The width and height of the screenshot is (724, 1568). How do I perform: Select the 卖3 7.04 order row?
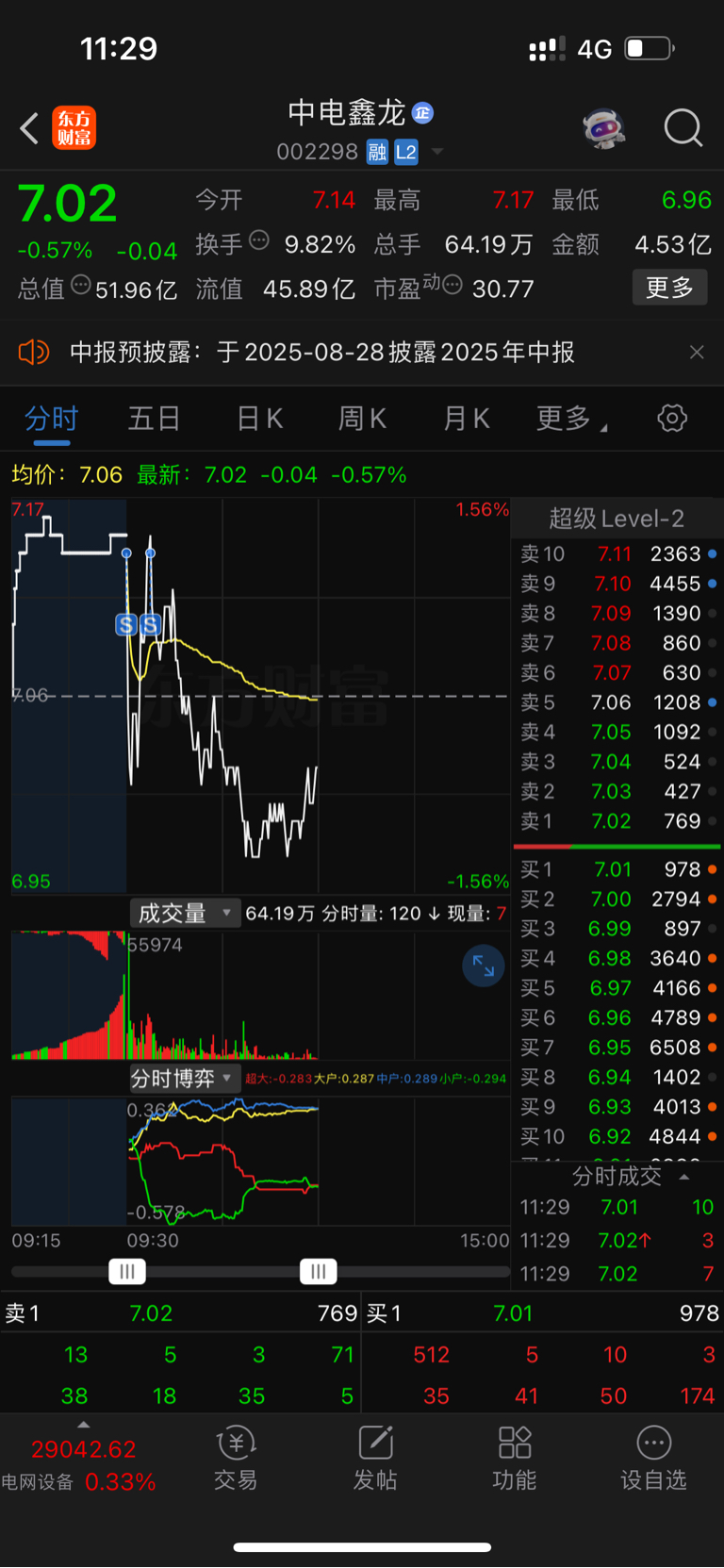[x=617, y=762]
